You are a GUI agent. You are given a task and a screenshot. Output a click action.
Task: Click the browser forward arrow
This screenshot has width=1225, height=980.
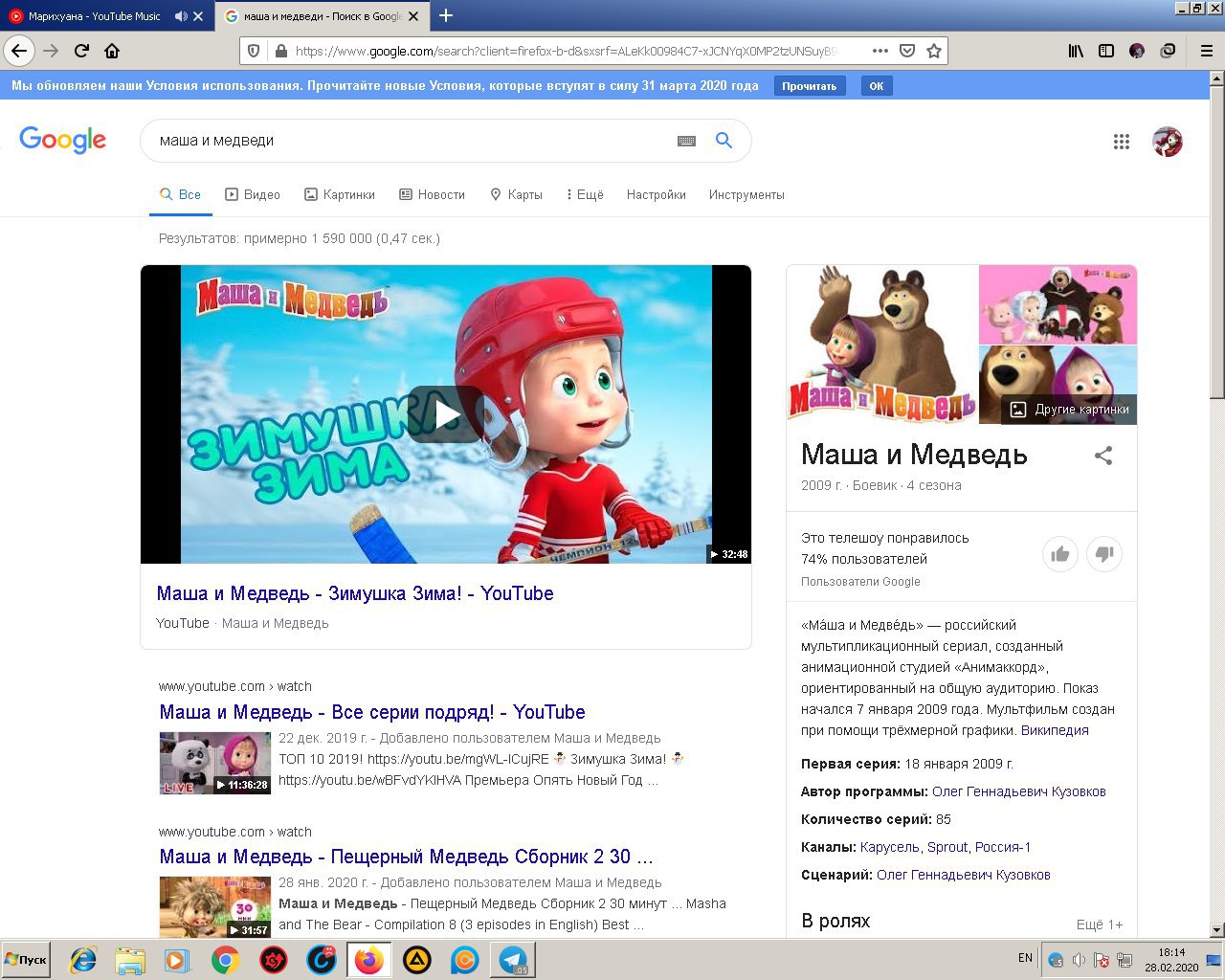[x=51, y=52]
